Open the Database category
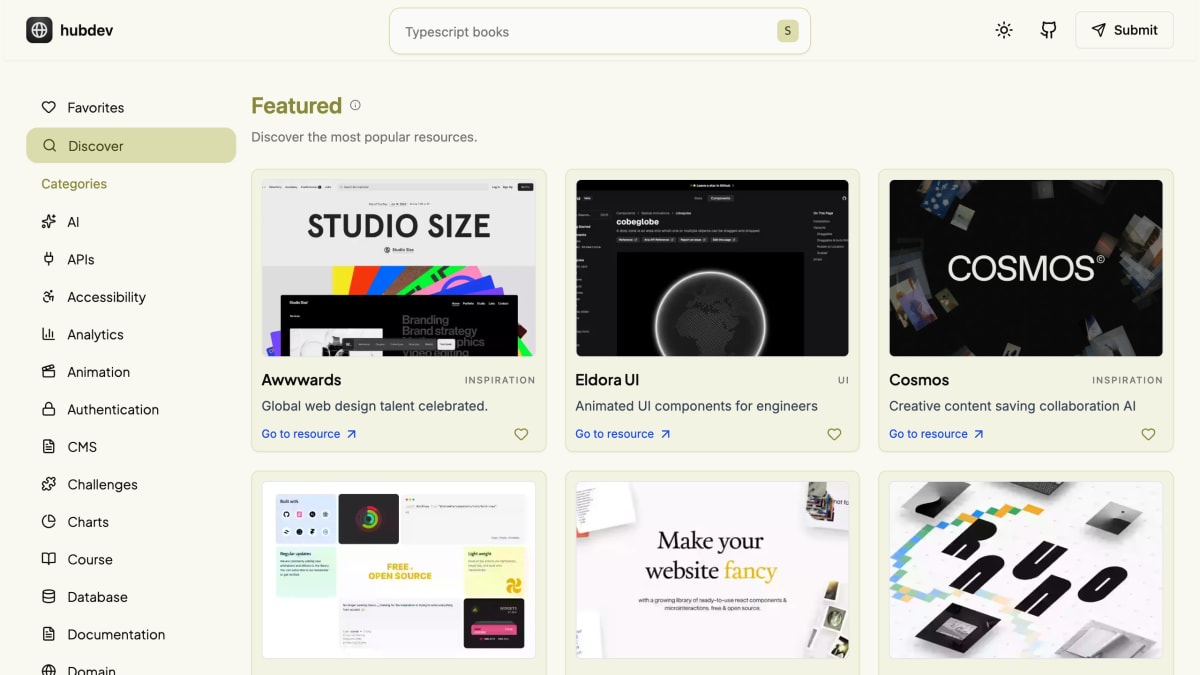Screen dimensions: 1200x675 pos(131,597)
